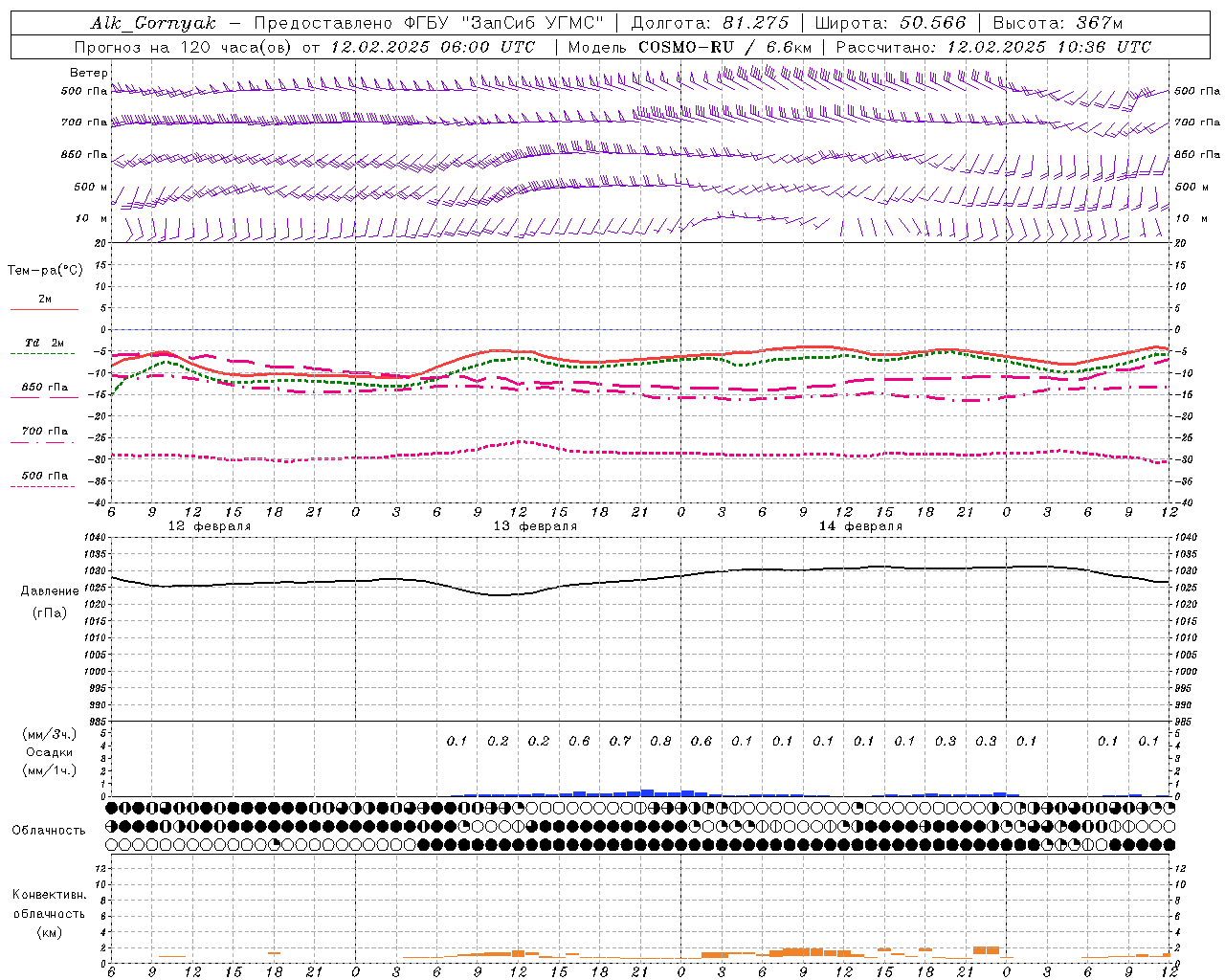Image resolution: width=1225 pixels, height=980 pixels.
Task: Click the 500 м wind level label on the left
Action: [x=91, y=188]
